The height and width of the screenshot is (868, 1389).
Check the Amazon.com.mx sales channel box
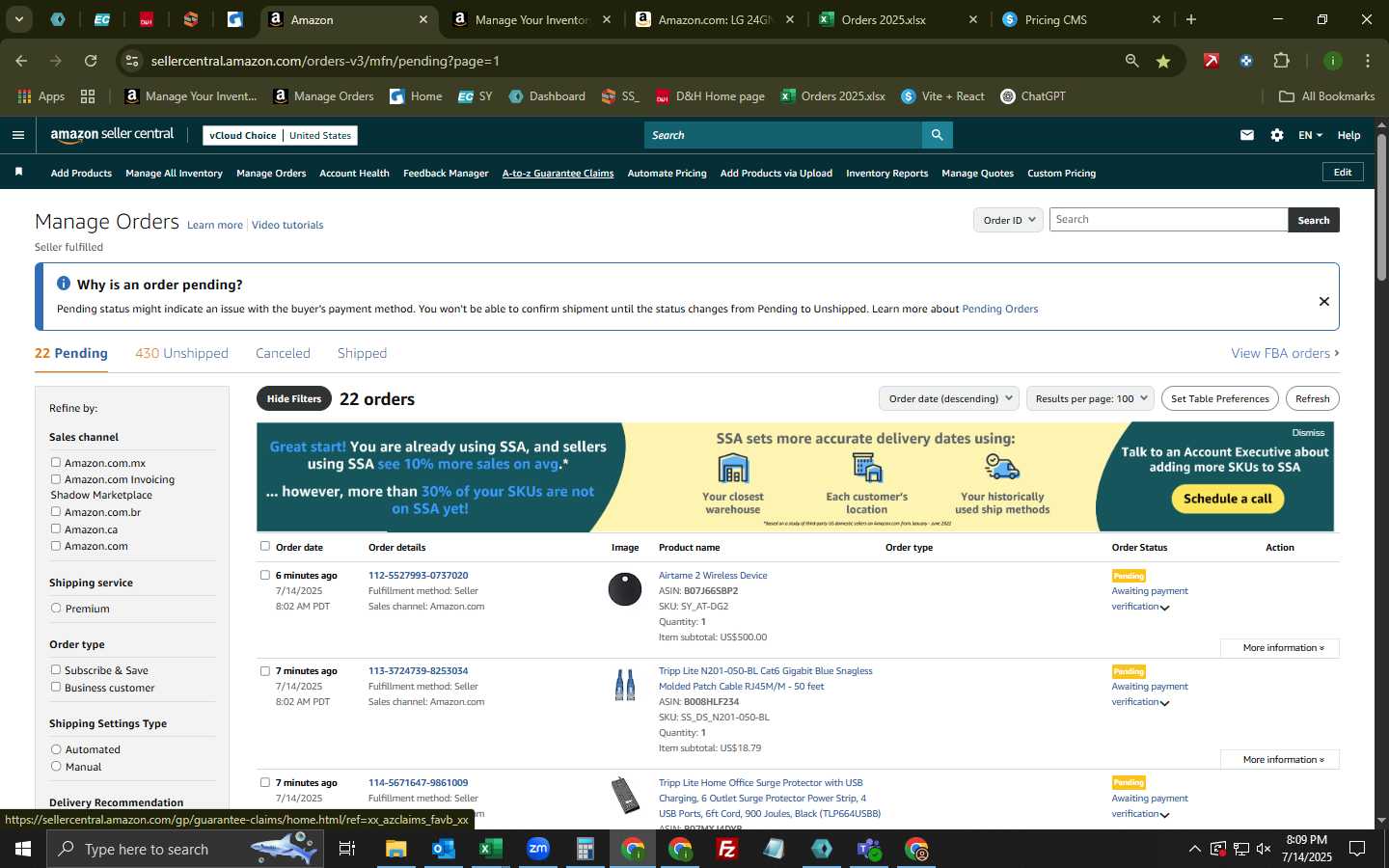56,463
